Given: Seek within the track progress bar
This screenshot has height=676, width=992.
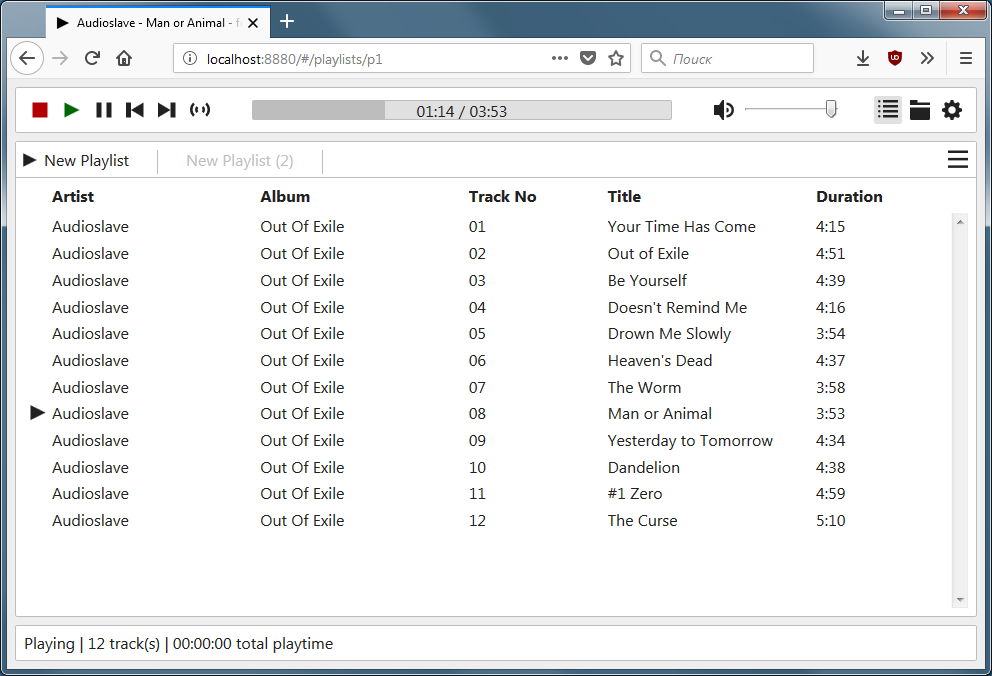Looking at the screenshot, I should (461, 110).
